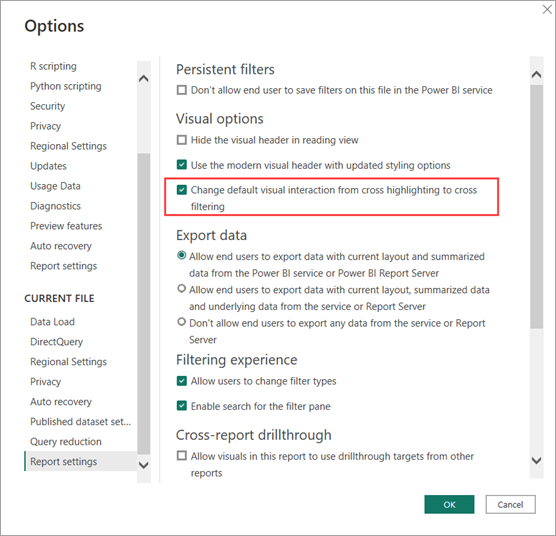Open global Regional Settings category
The height and width of the screenshot is (536, 556).
point(68,146)
